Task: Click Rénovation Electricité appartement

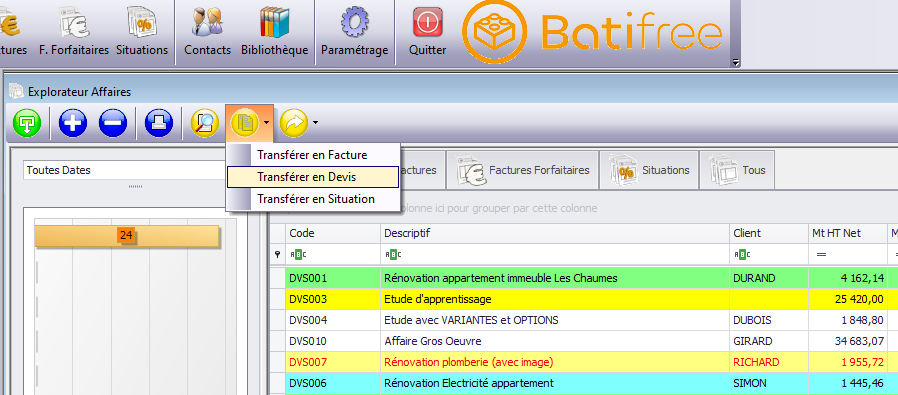Action: (468, 383)
